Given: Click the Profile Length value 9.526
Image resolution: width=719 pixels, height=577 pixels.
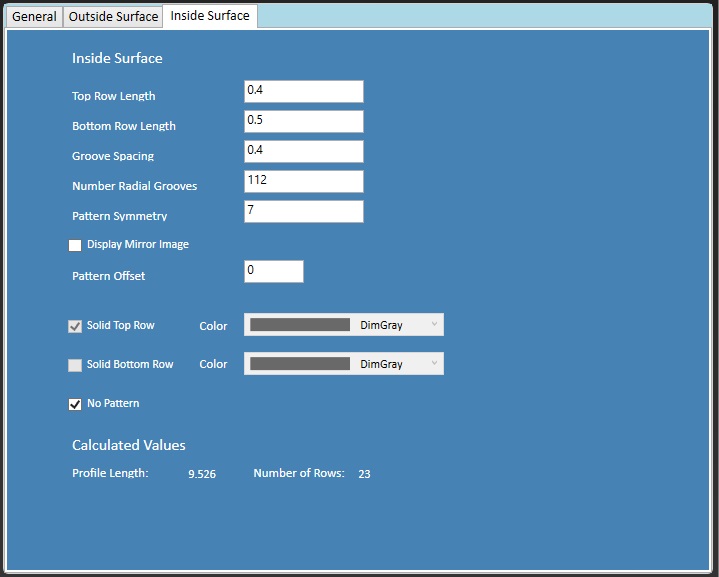Looking at the screenshot, I should (x=202, y=474).
